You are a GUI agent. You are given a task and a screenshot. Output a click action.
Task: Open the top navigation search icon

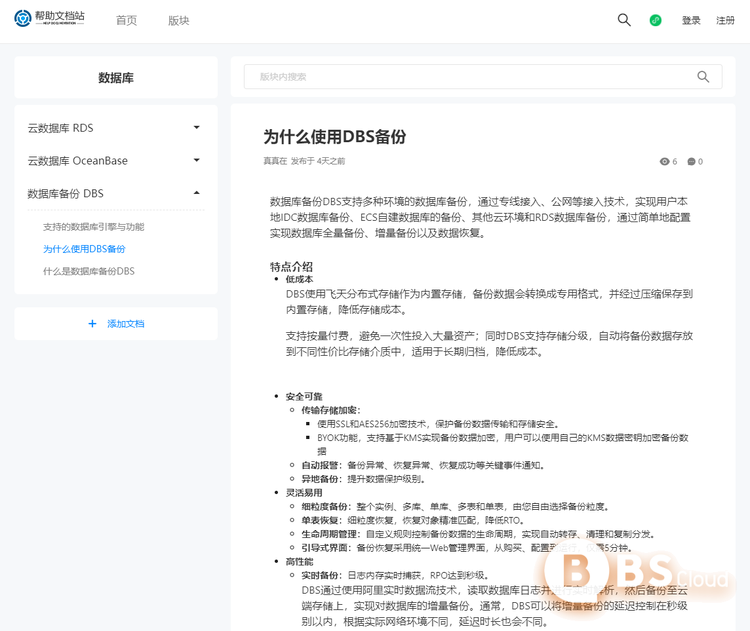tap(624, 20)
